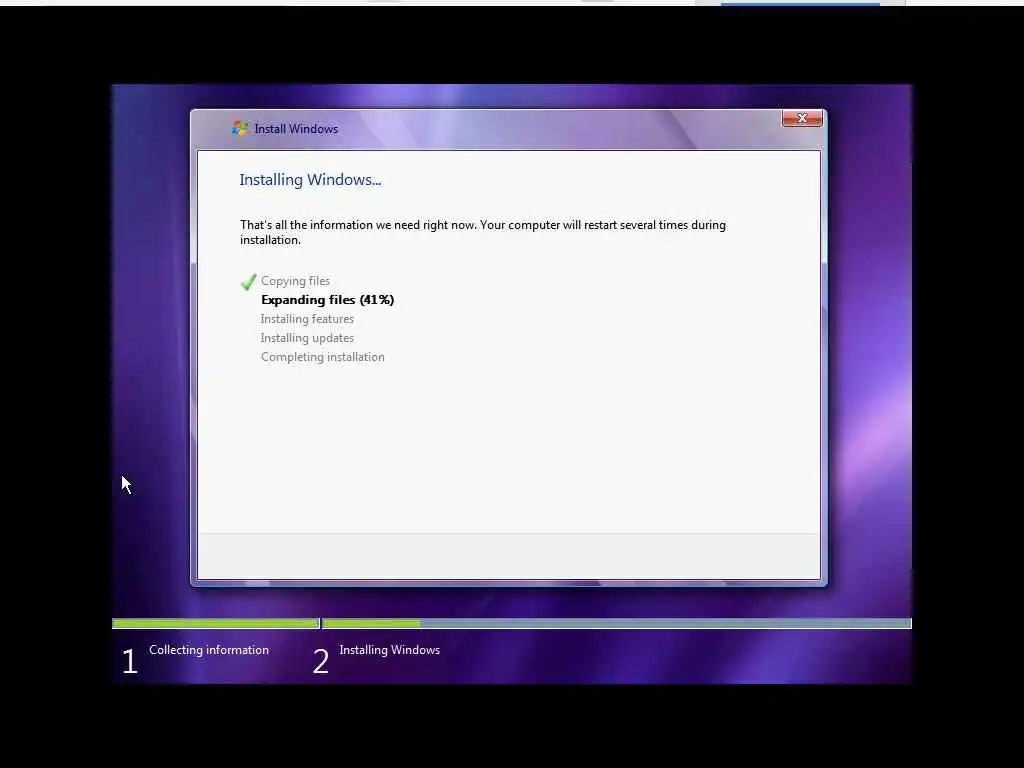Image resolution: width=1024 pixels, height=768 pixels.
Task: Click the stage number 2
Action: click(321, 661)
